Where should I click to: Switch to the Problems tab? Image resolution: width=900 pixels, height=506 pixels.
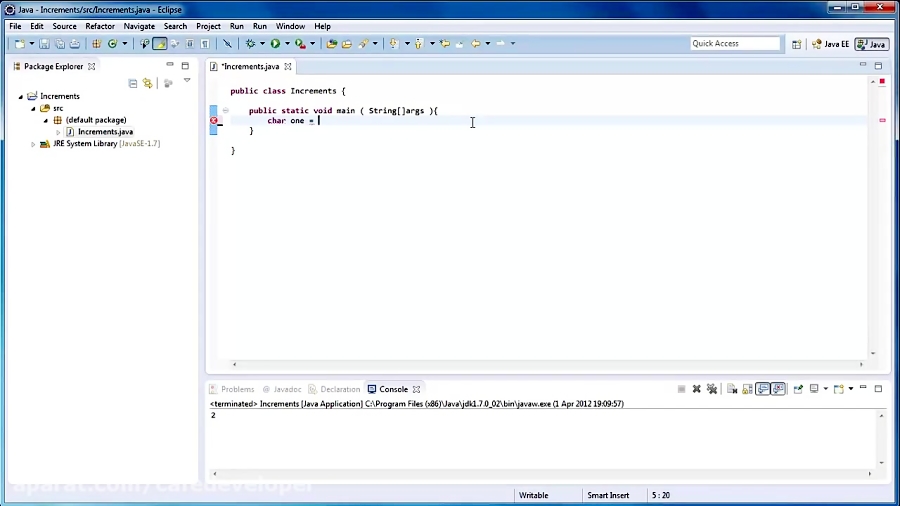(x=232, y=389)
